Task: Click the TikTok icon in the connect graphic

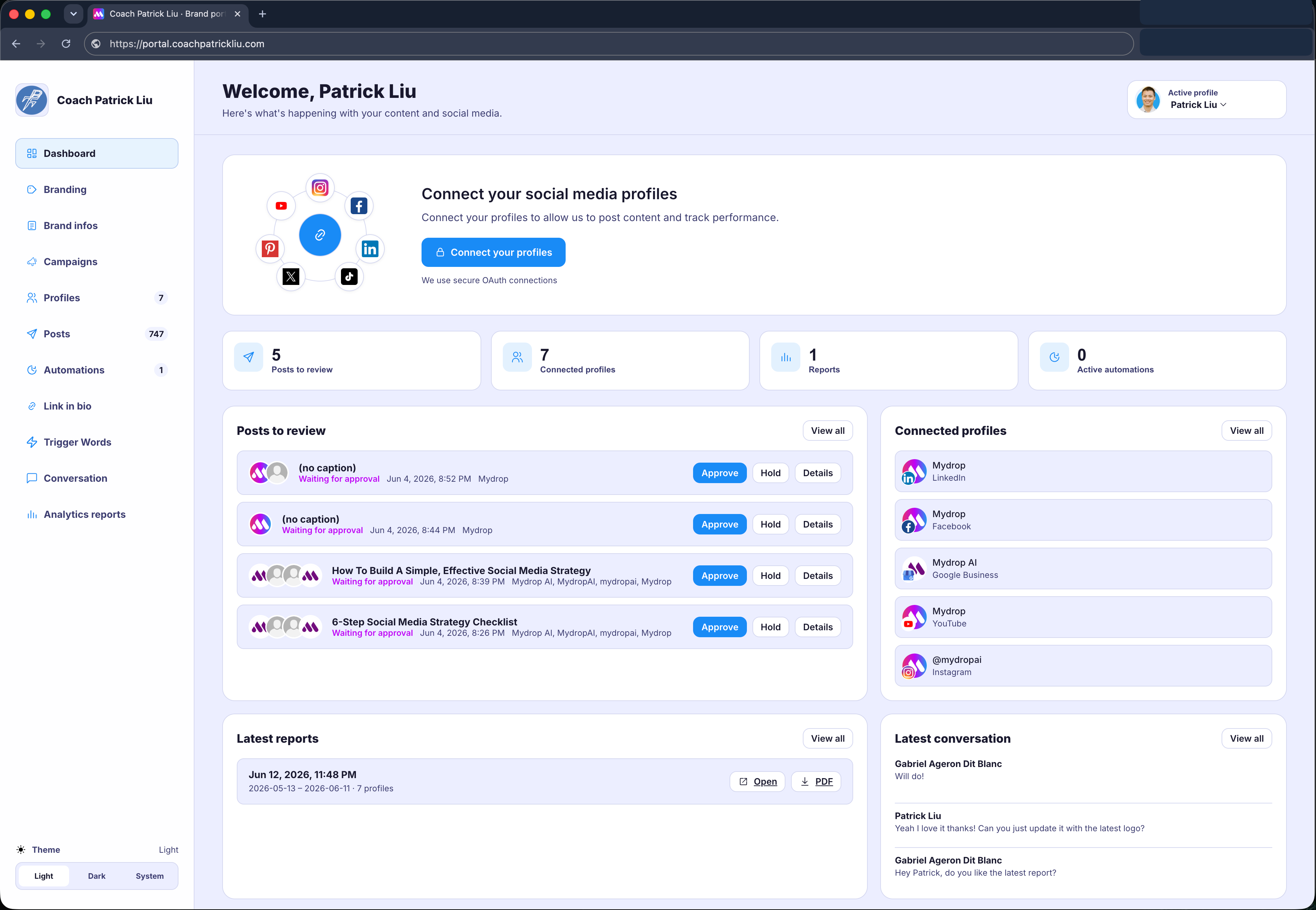Action: click(349, 277)
